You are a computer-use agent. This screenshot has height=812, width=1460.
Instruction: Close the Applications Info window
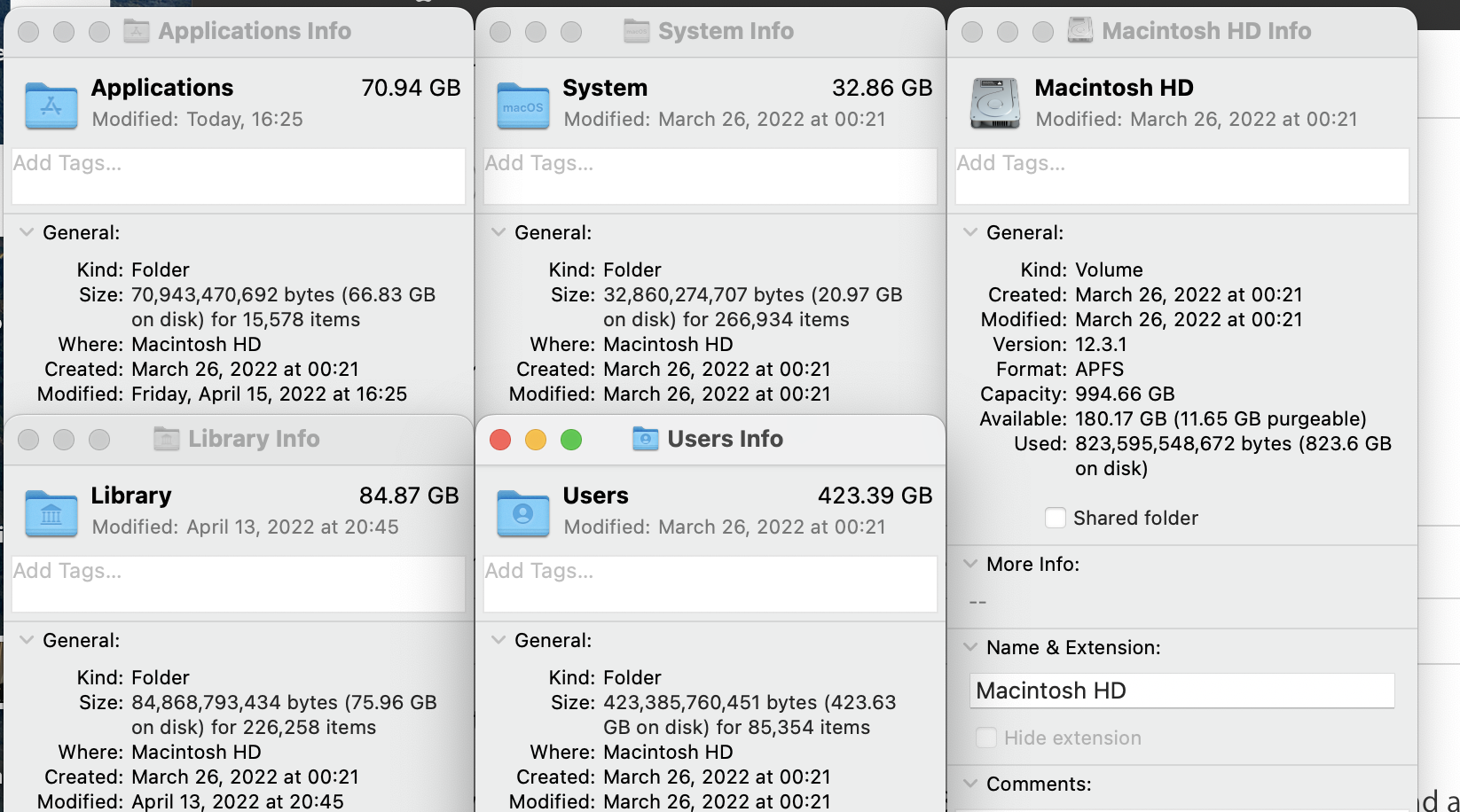[28, 32]
